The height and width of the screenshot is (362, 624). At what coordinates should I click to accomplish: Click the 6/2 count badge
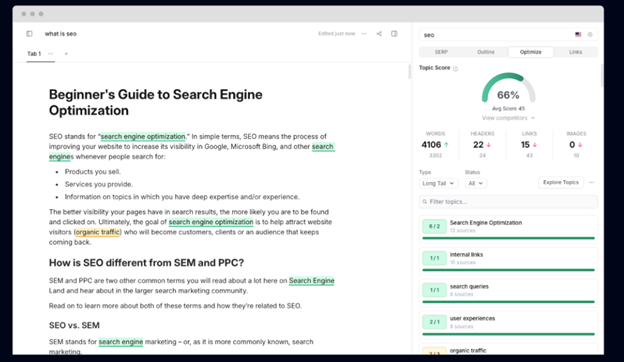click(x=434, y=226)
